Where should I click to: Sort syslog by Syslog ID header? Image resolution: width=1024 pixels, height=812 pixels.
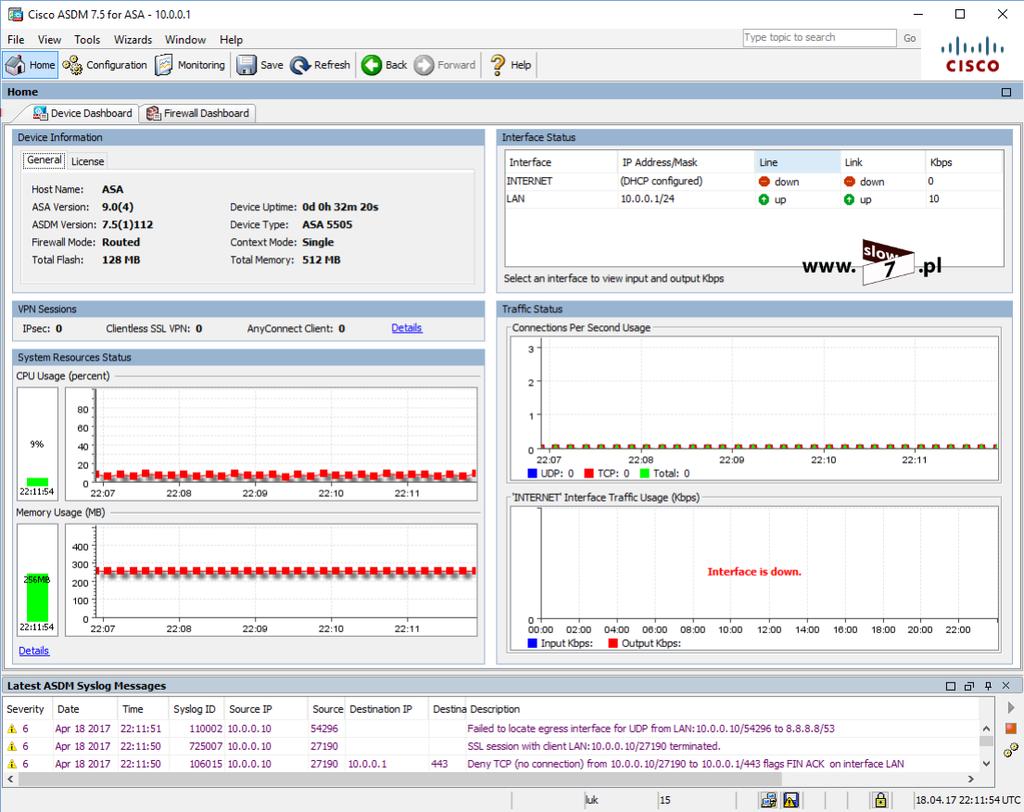coord(195,709)
